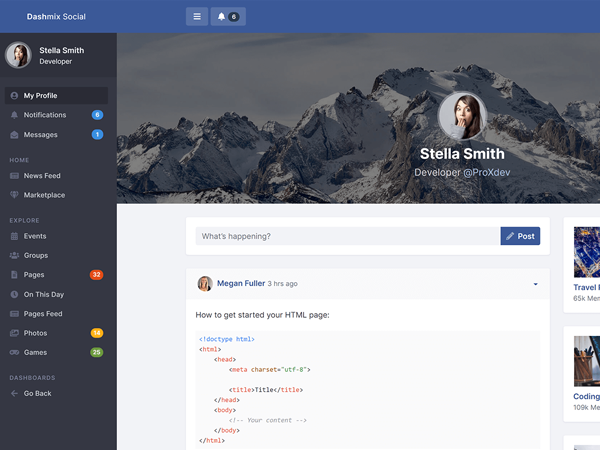Click the blue 1 badge beside Messages

pos(97,134)
